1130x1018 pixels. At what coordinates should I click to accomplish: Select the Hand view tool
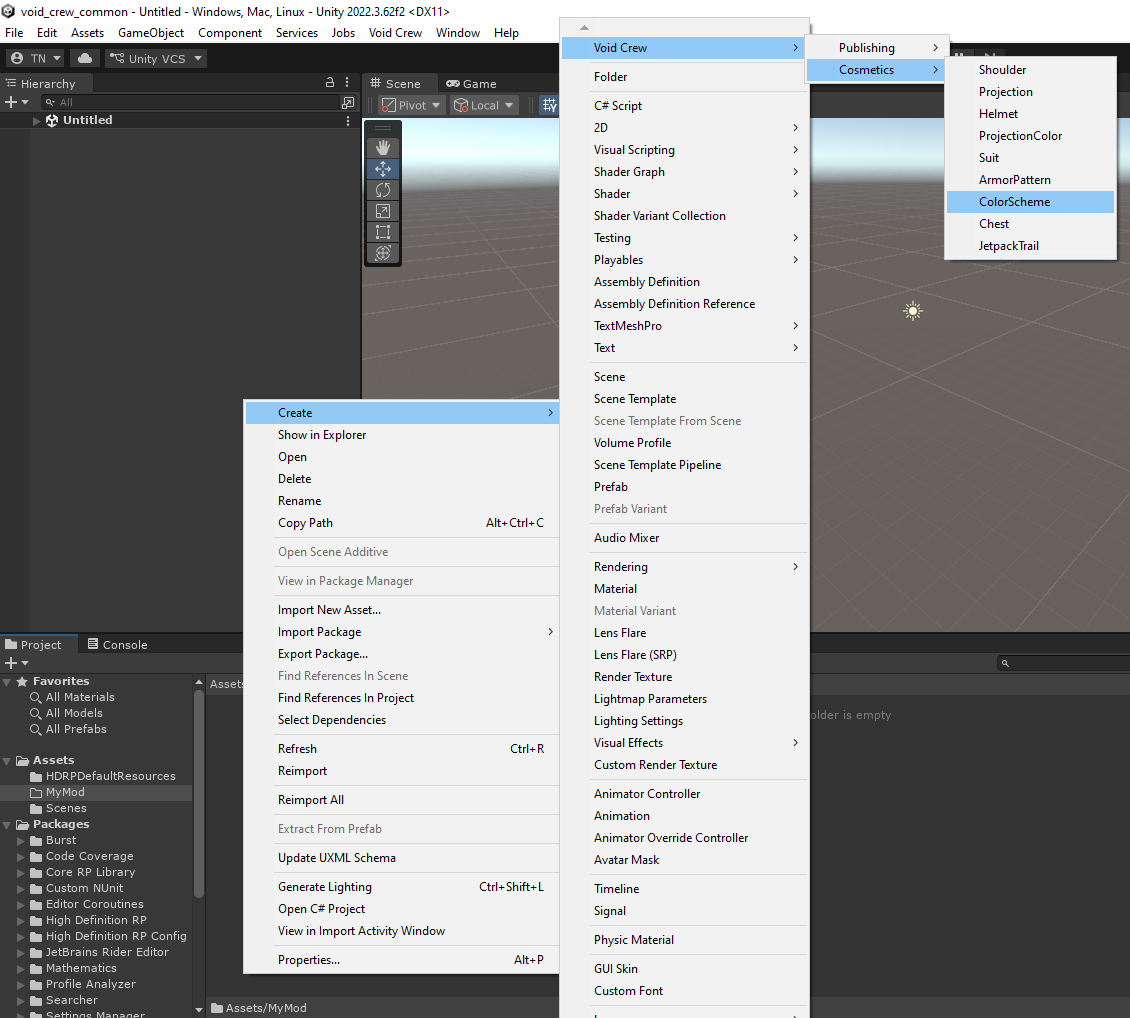point(383,148)
